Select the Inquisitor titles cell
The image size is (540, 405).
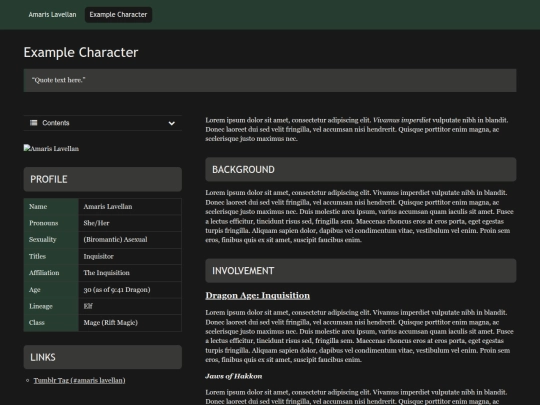[x=130, y=256]
